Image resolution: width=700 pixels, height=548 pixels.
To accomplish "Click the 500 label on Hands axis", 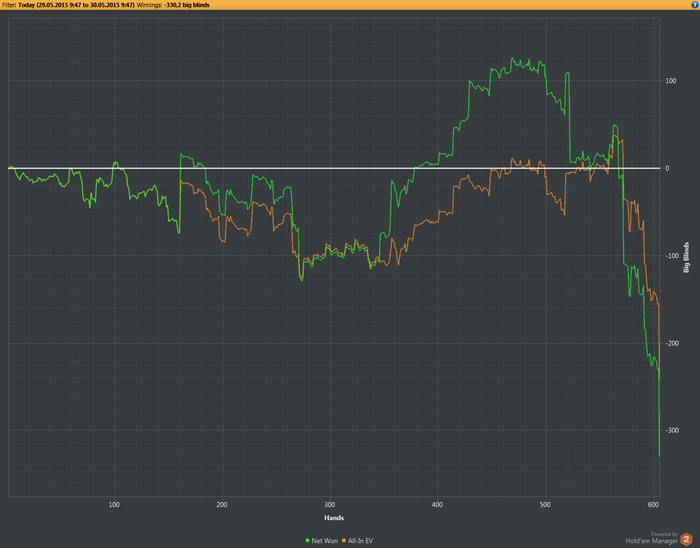I will click(x=545, y=504).
